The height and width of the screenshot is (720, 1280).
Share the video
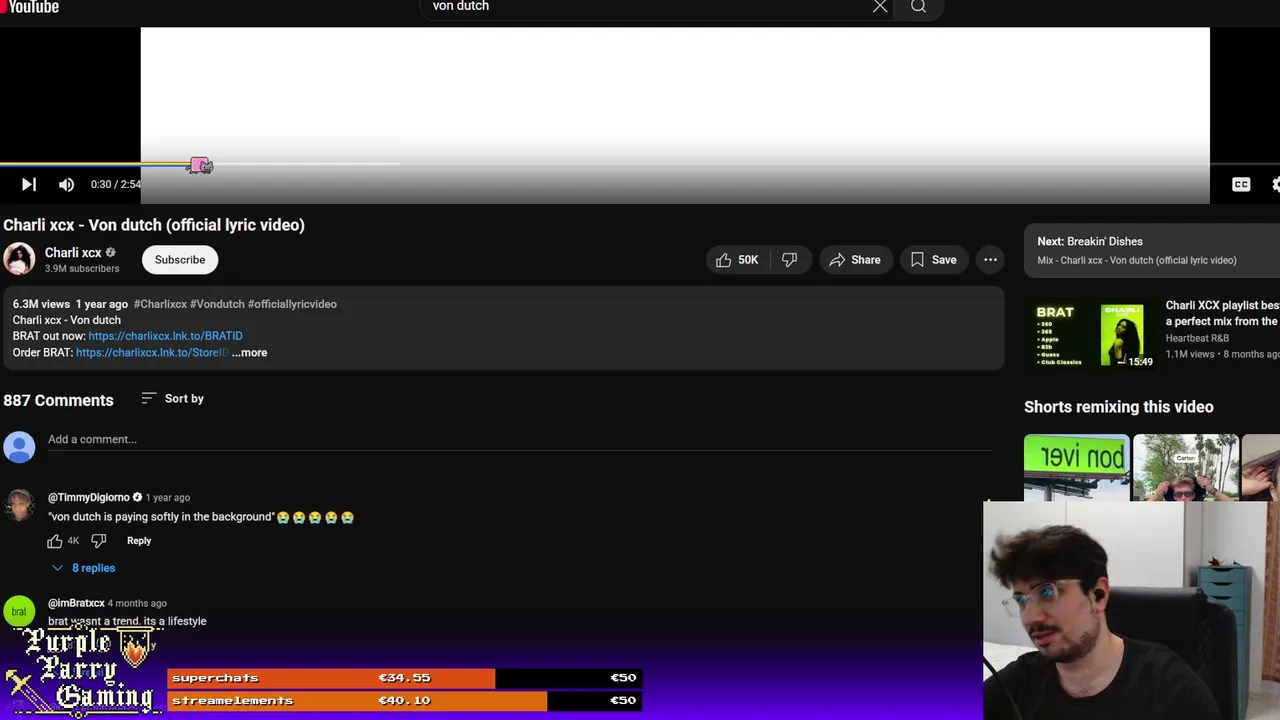855,260
